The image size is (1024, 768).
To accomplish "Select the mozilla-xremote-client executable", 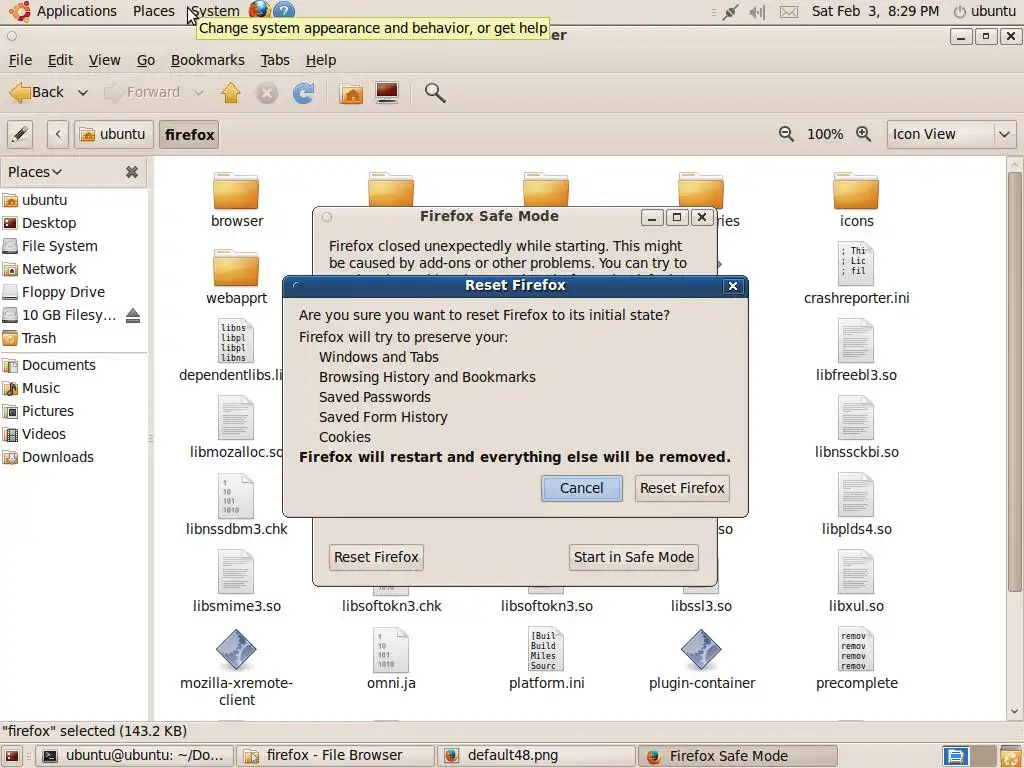I will [x=236, y=650].
